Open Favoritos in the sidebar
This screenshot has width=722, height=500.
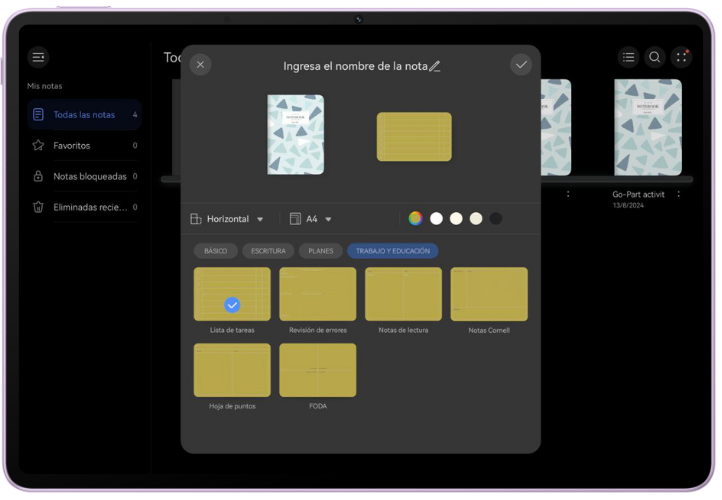tap(72, 146)
